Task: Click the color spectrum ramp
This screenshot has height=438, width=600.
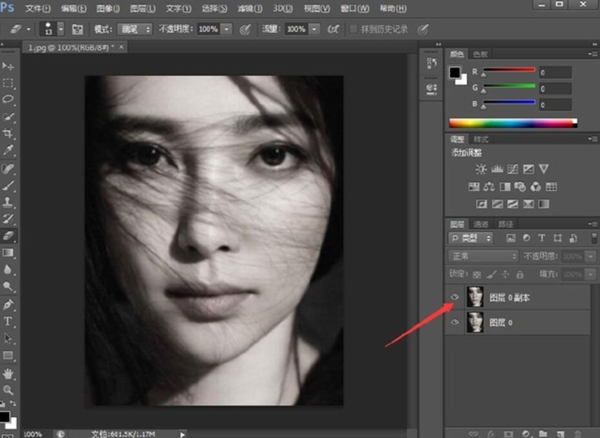Action: (513, 123)
